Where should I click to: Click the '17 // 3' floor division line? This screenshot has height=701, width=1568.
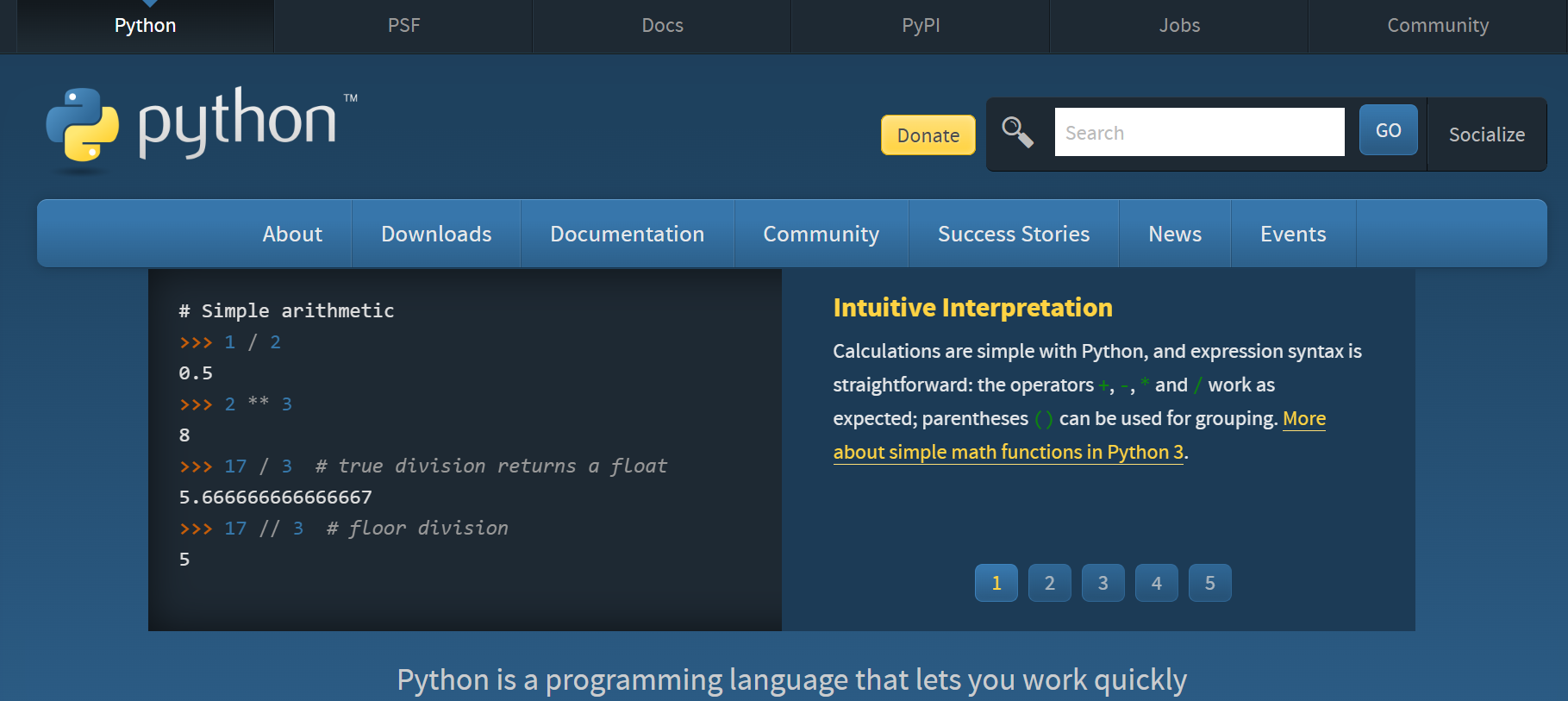coord(344,528)
